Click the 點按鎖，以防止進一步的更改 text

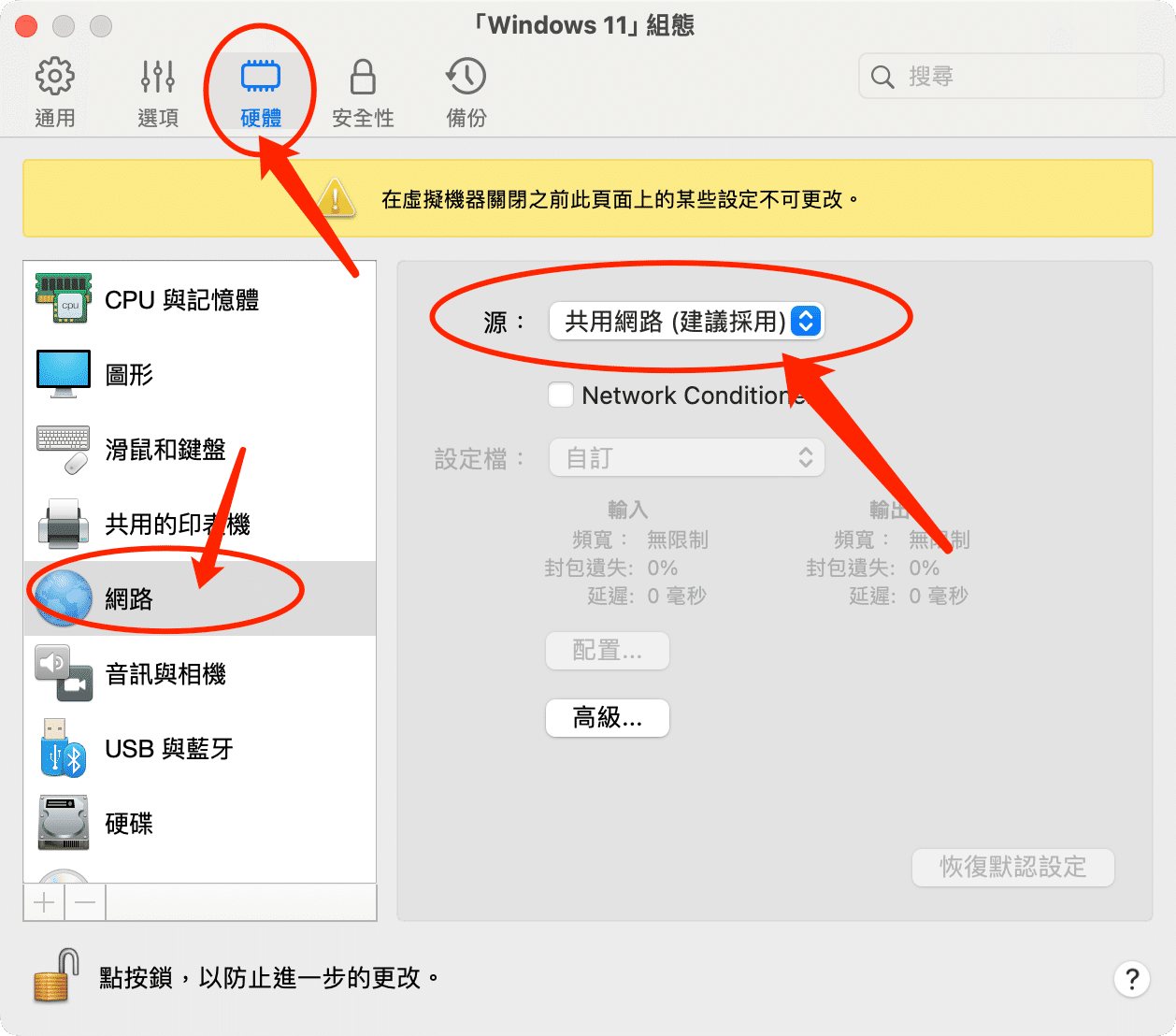click(x=269, y=978)
